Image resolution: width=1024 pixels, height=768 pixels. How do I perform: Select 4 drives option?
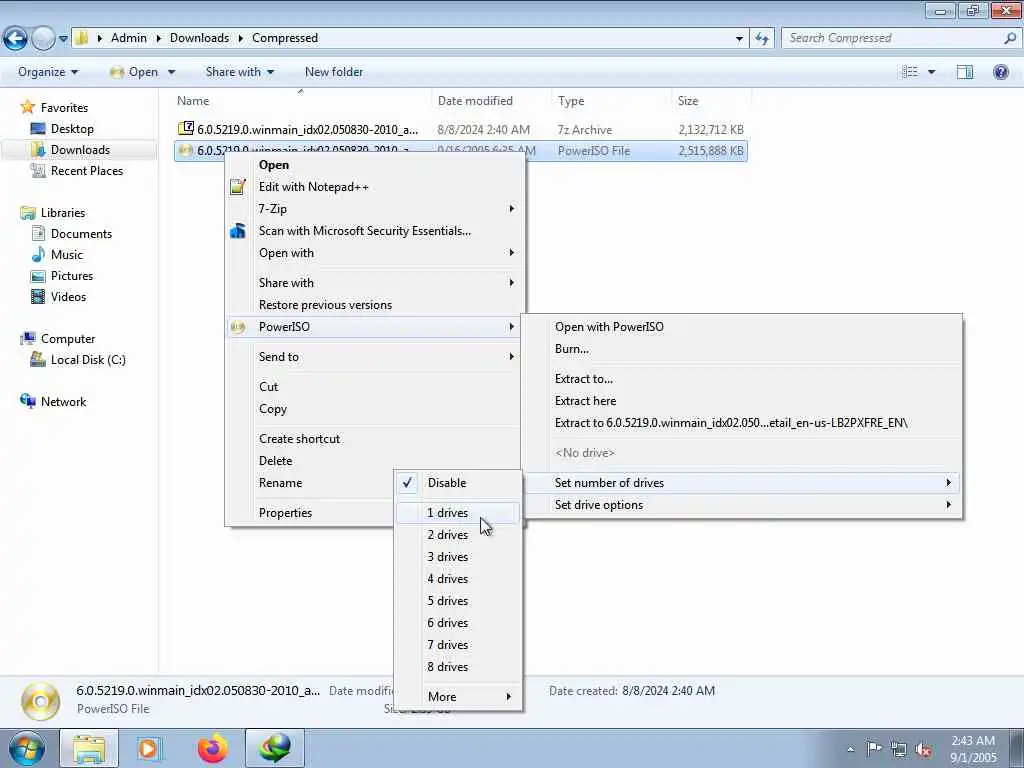tap(458, 579)
